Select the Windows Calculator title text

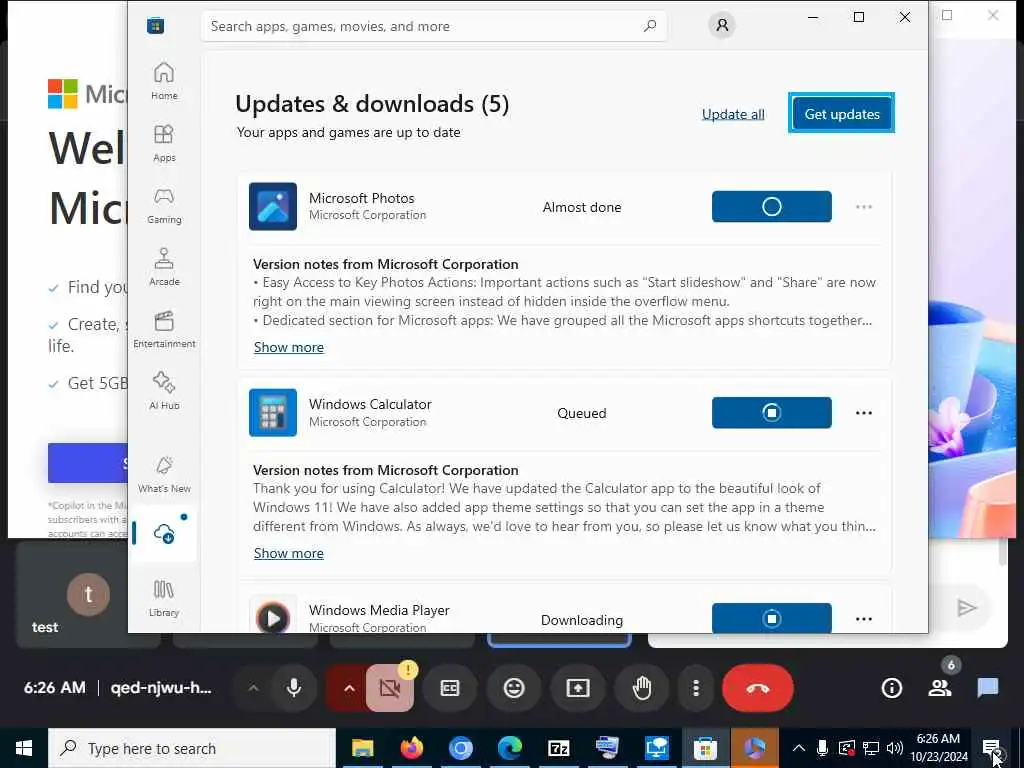tap(370, 404)
